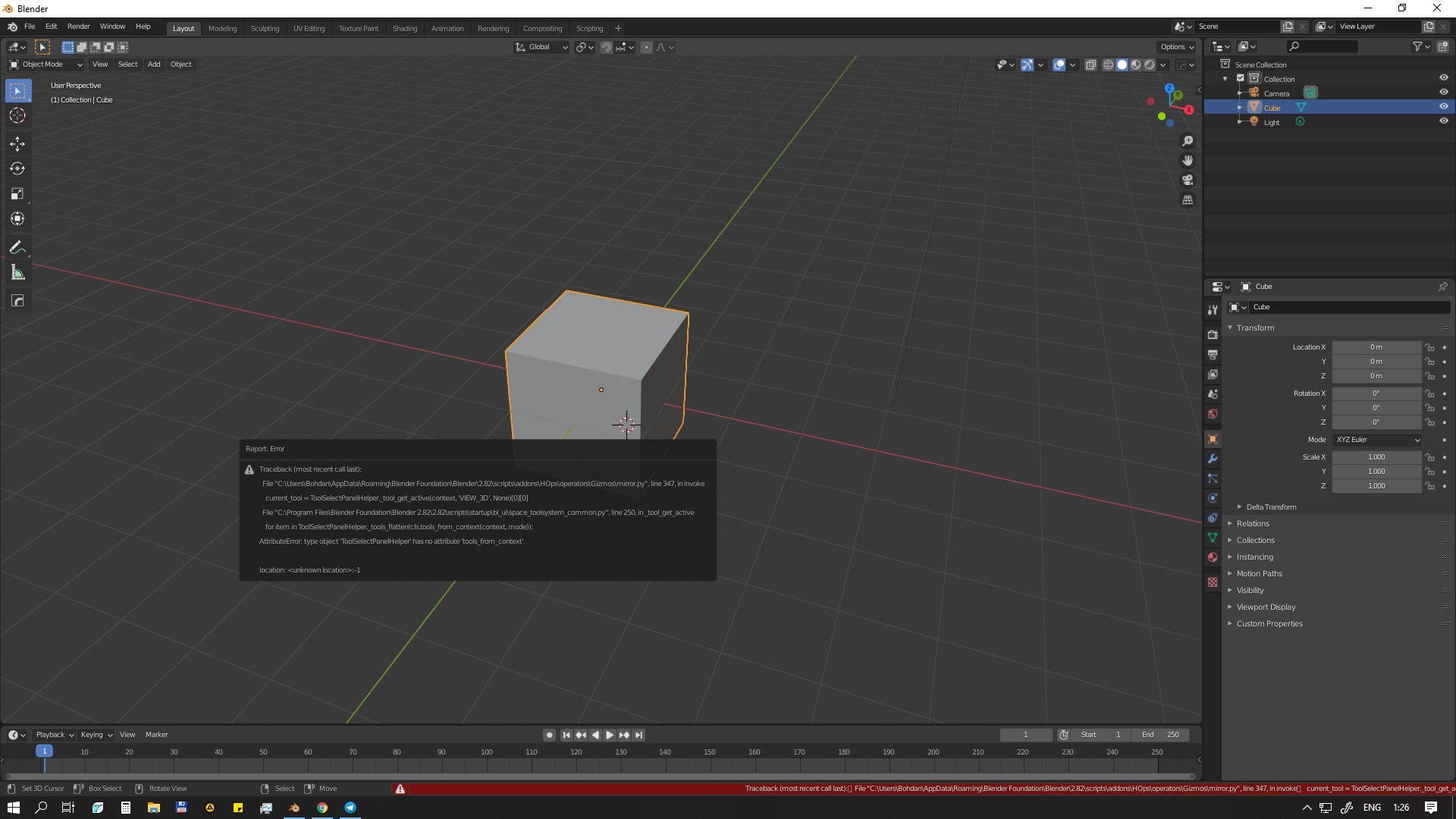Activate the Rotate tool in the left toolbar
The image size is (1456, 819).
pos(17,169)
